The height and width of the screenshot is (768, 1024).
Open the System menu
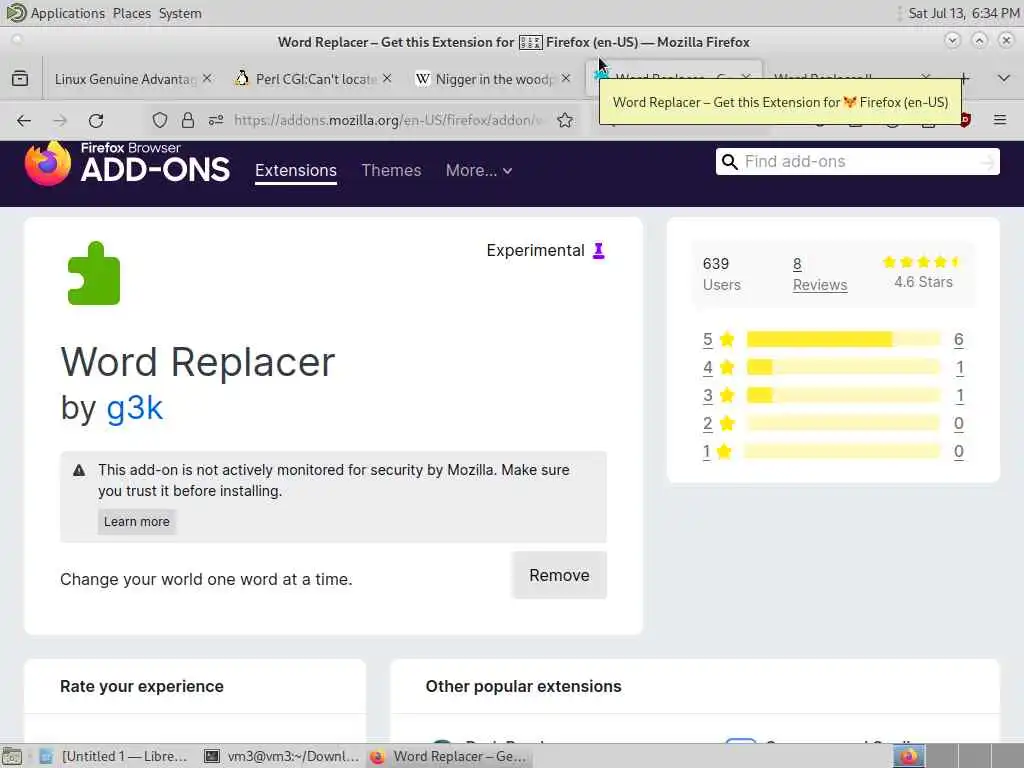point(180,13)
